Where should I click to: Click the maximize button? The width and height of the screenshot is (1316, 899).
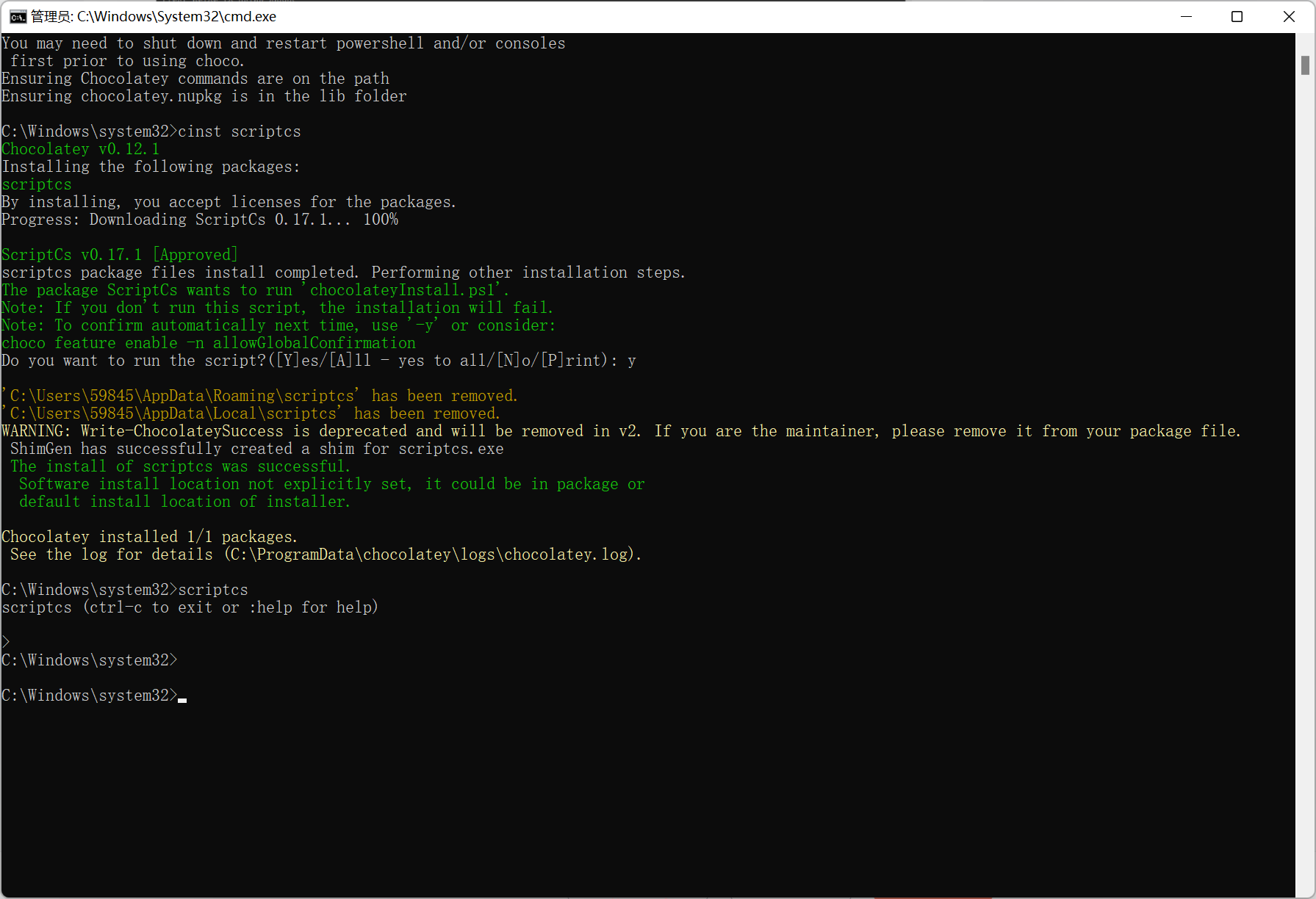click(1237, 16)
